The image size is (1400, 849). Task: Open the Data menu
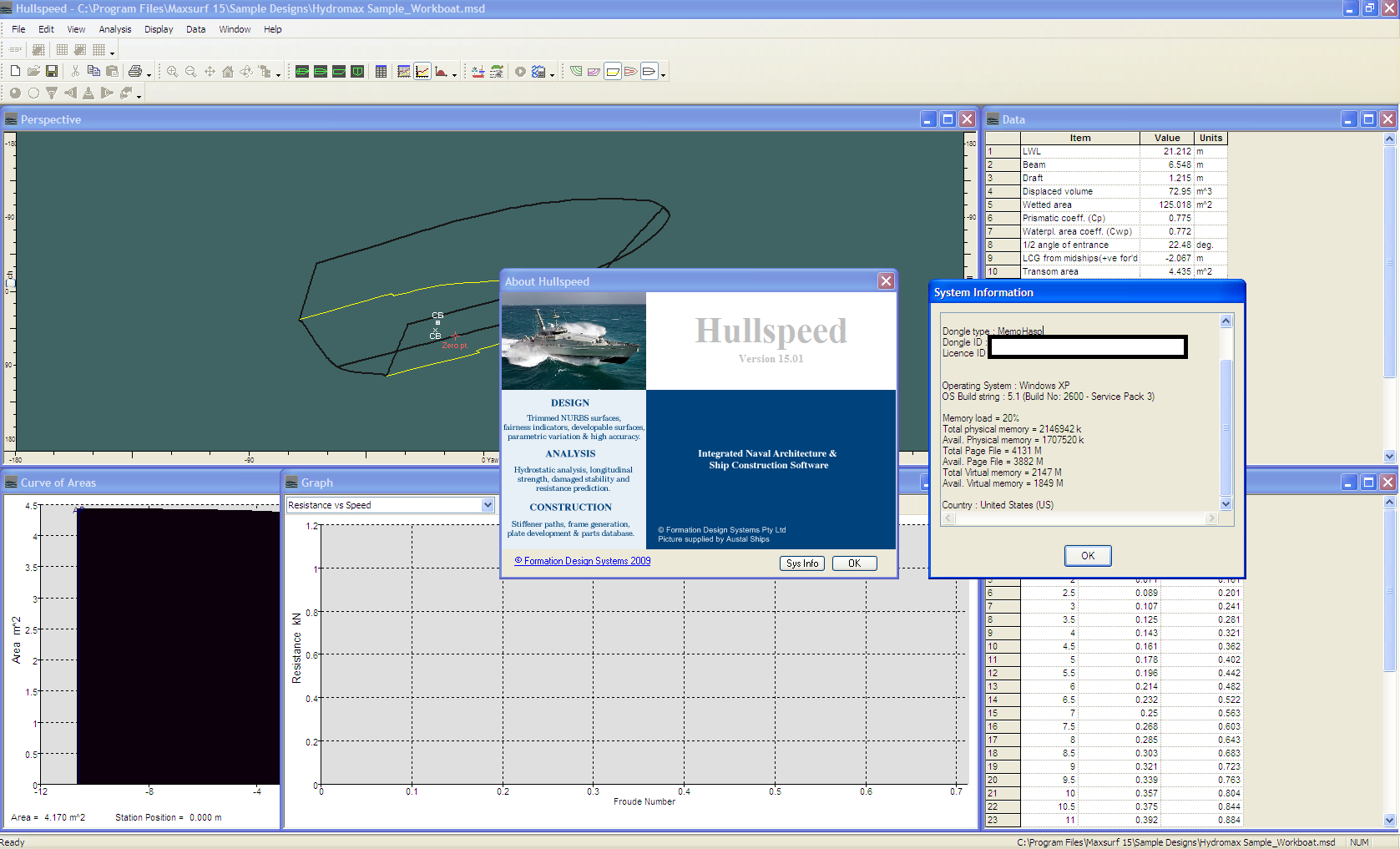[196, 29]
